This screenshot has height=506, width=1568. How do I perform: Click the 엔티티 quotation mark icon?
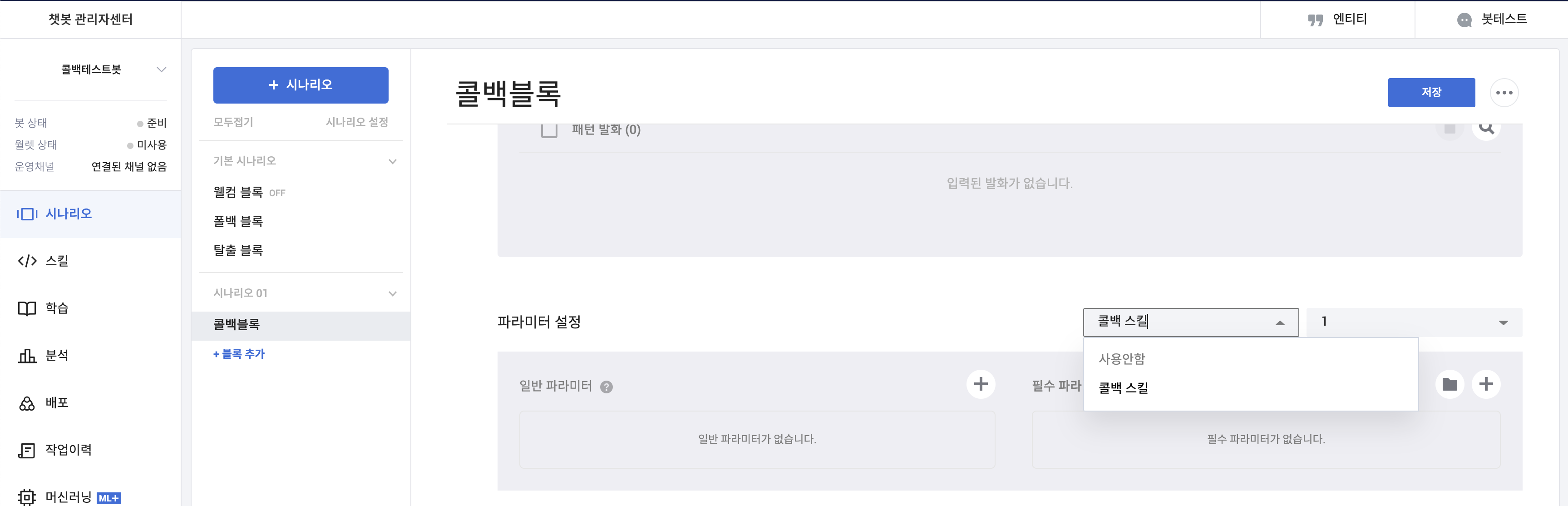(x=1315, y=20)
